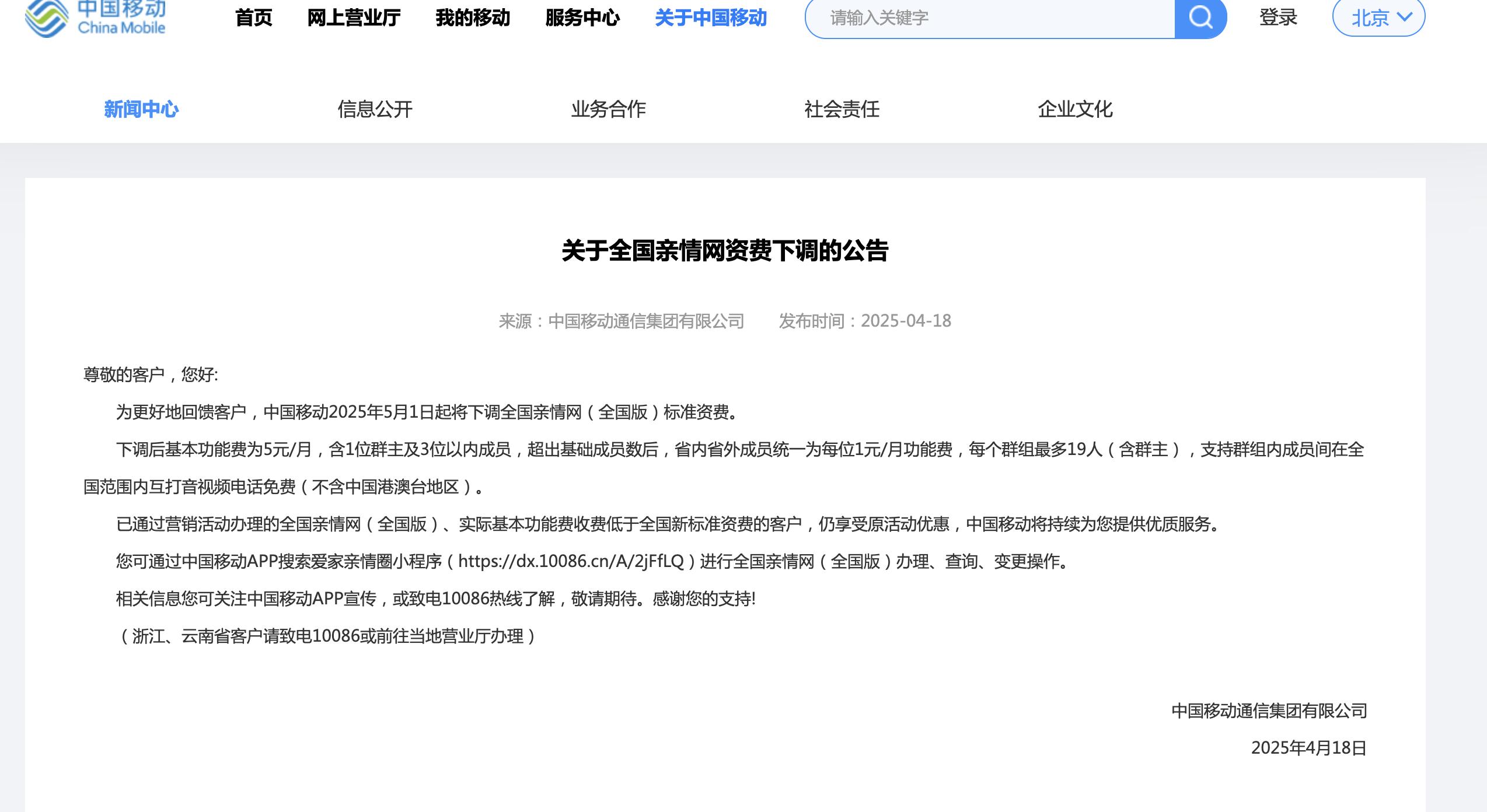Go to 网上营业厅

pos(354,18)
